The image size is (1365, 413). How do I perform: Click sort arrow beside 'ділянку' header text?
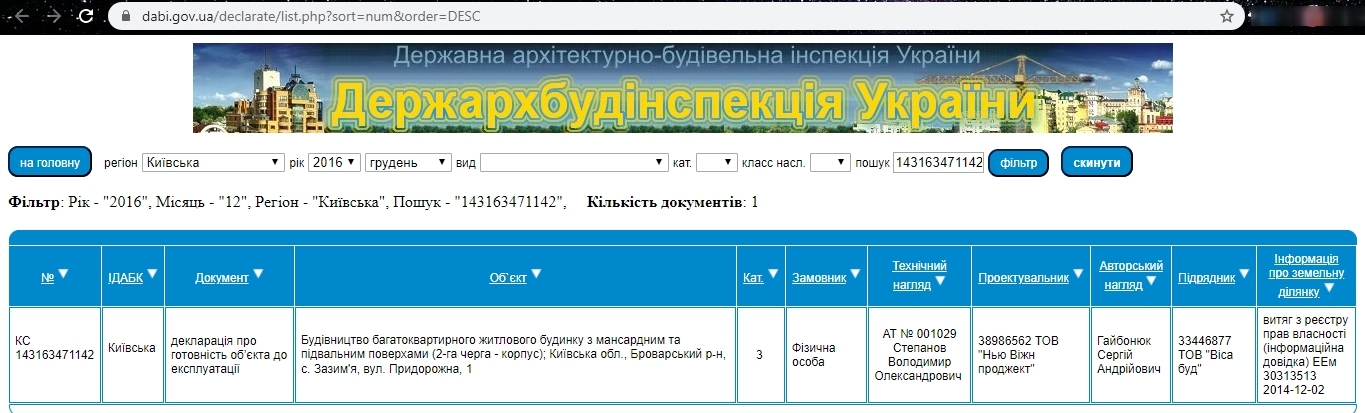click(1328, 290)
